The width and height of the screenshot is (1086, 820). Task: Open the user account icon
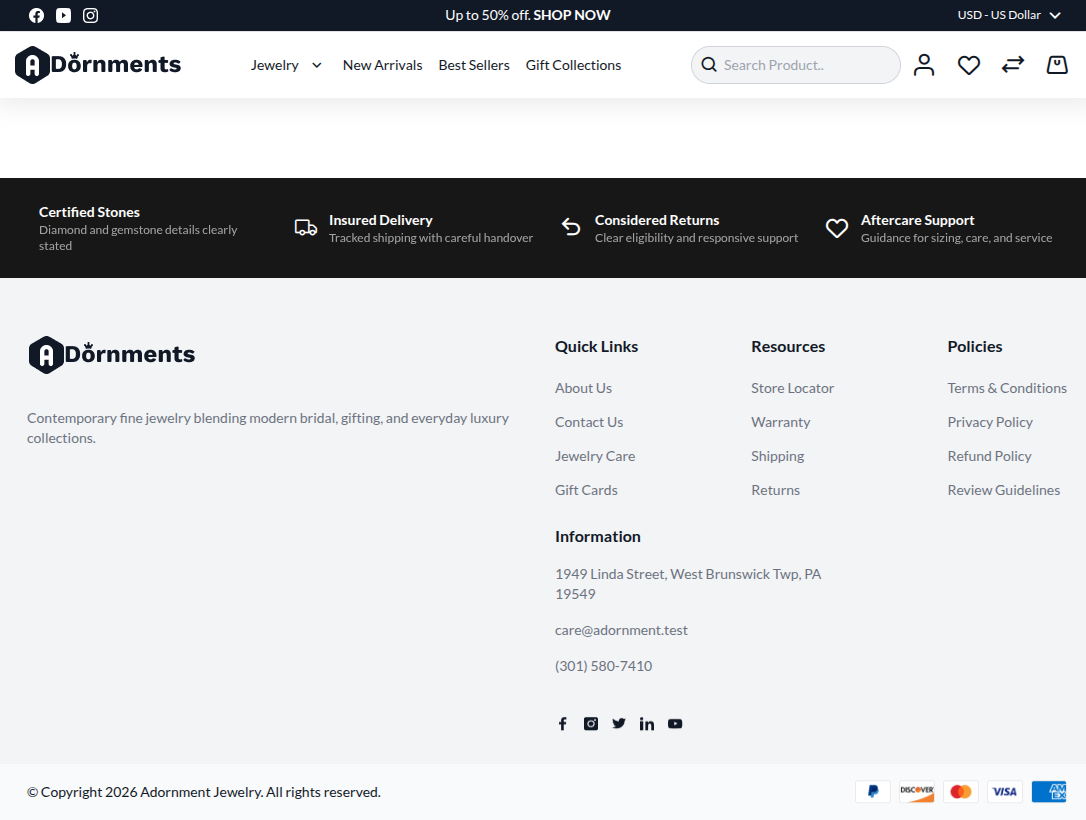[924, 65]
